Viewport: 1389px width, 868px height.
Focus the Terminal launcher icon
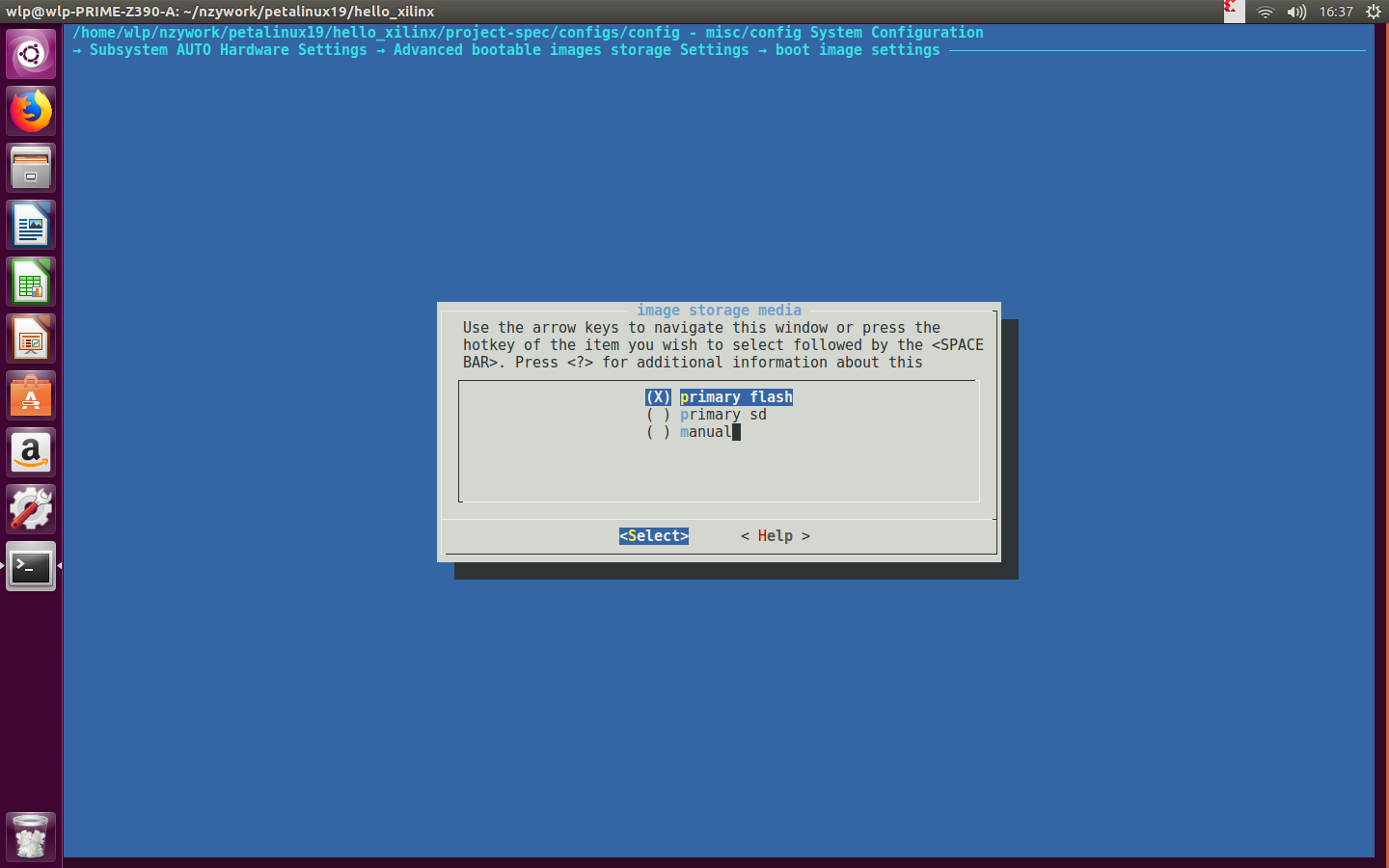pyautogui.click(x=30, y=567)
